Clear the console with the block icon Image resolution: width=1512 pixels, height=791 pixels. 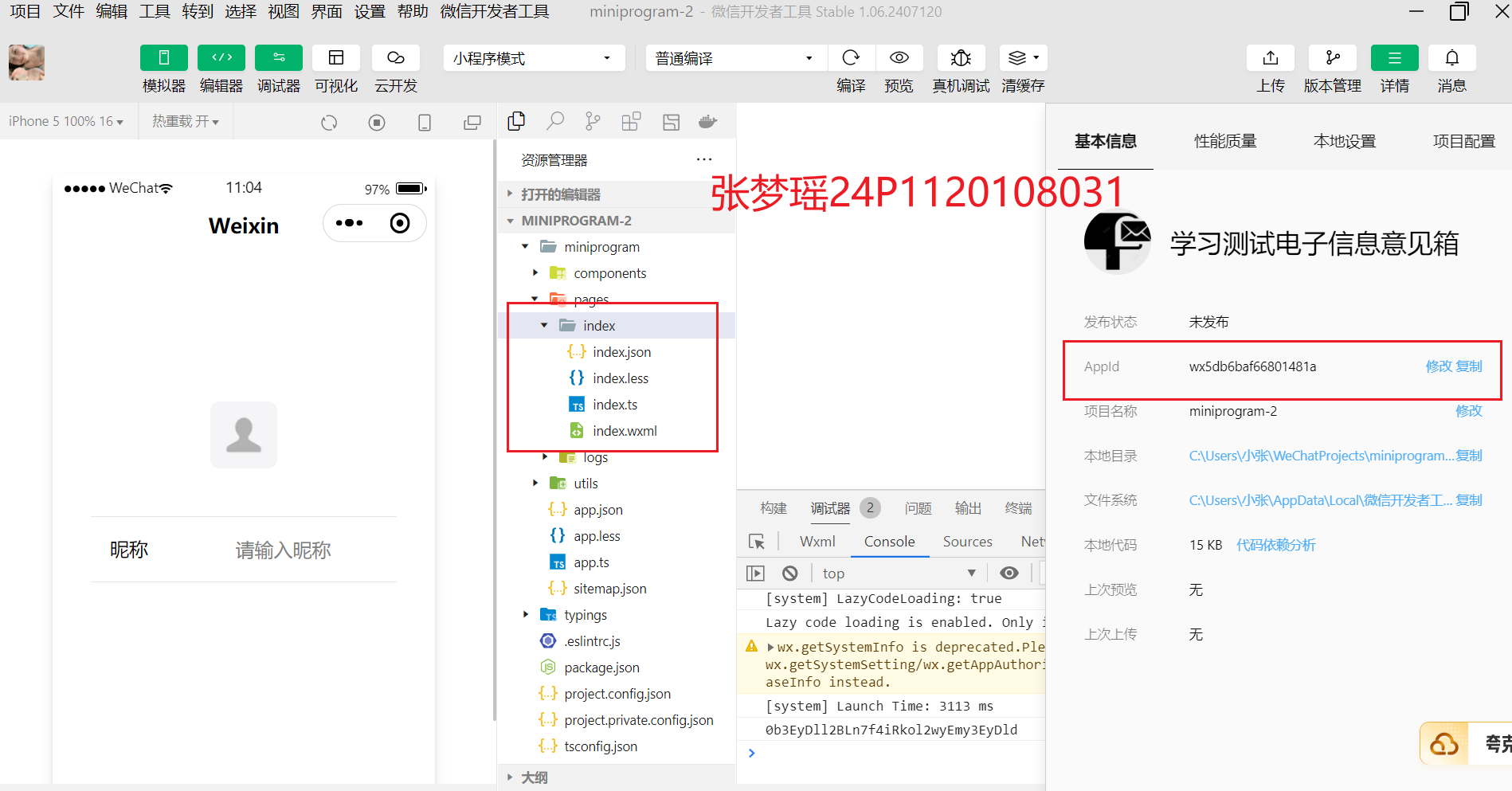[789, 574]
